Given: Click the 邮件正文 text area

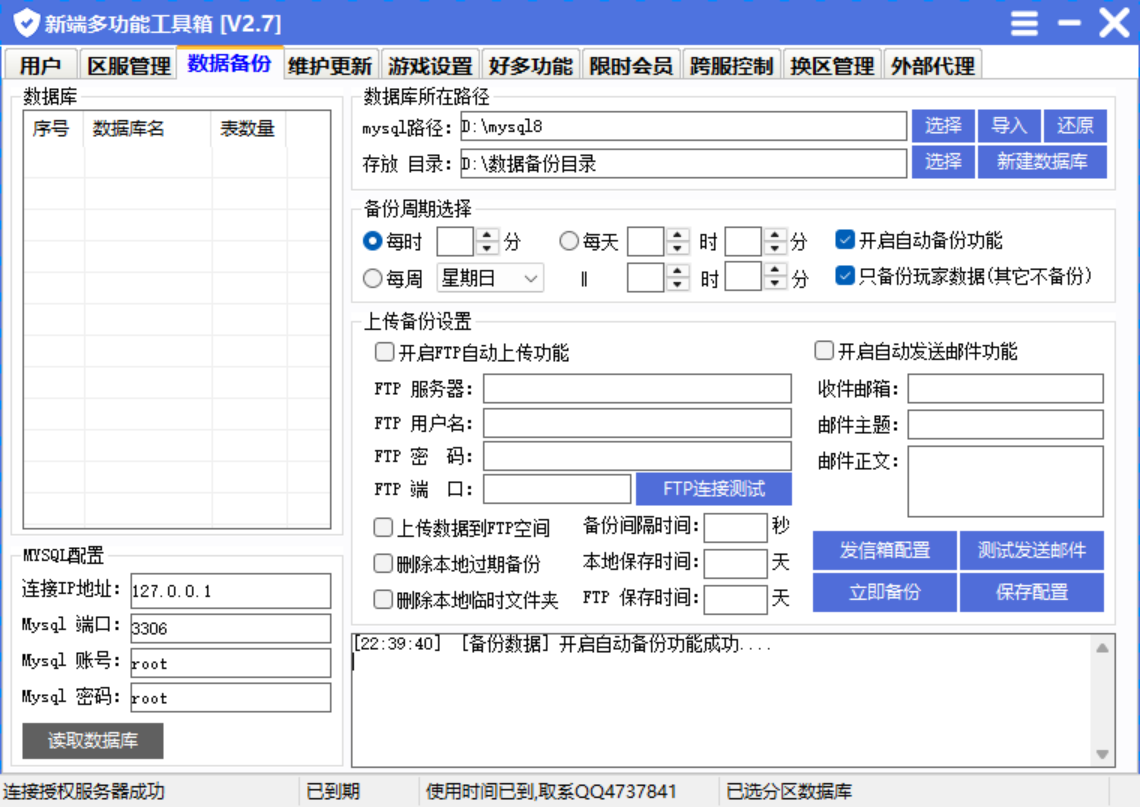Looking at the screenshot, I should (x=1005, y=481).
